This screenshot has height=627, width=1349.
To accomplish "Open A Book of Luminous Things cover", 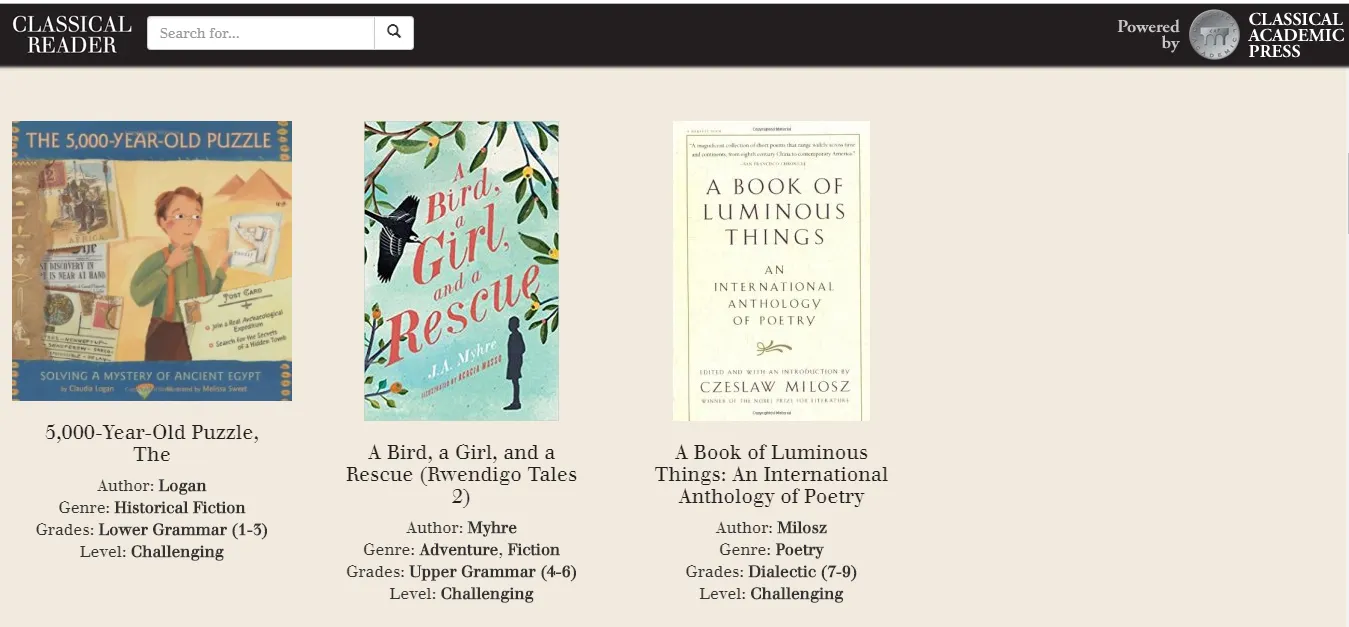I will (x=771, y=271).
